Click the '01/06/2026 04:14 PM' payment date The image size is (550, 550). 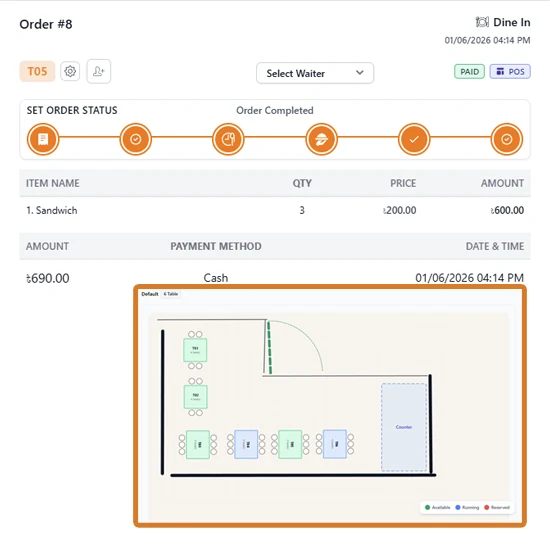[x=469, y=278]
